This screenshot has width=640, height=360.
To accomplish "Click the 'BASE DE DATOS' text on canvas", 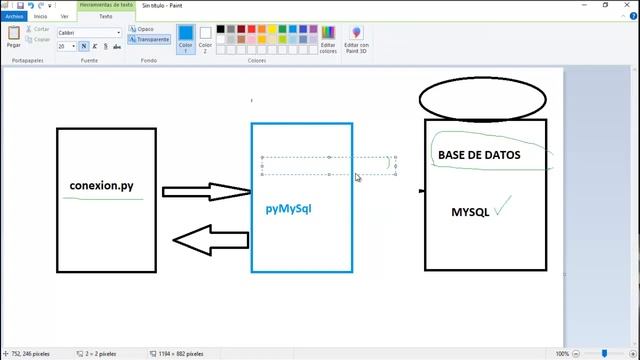I will point(479,155).
